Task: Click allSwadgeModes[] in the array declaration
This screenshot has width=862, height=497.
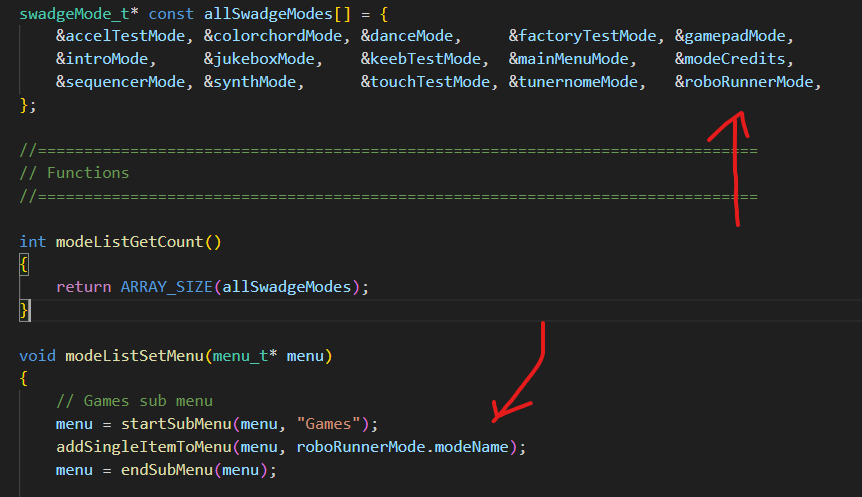Action: (277, 14)
